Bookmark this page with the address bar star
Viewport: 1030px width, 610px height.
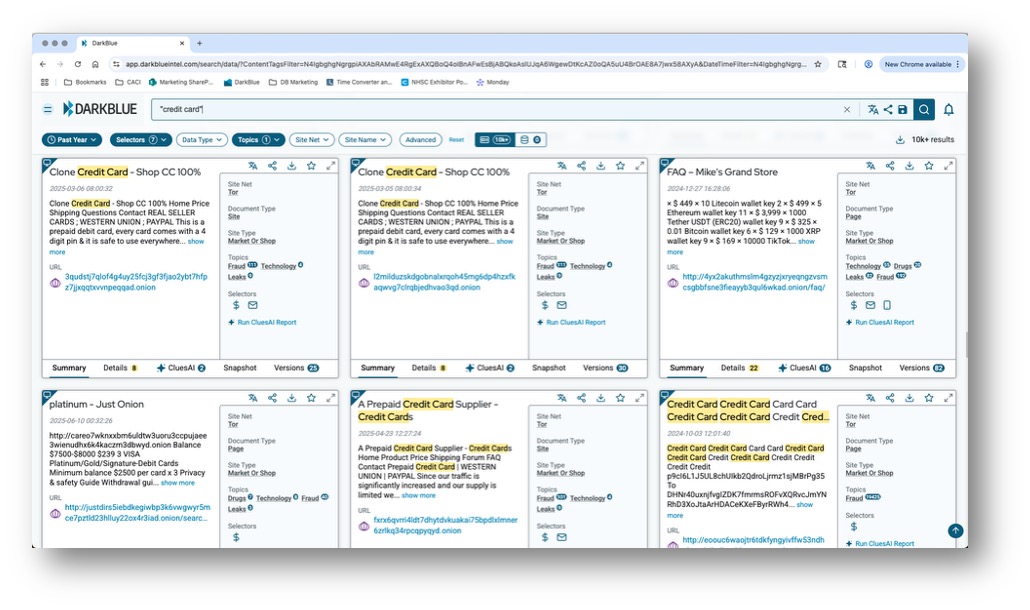(818, 64)
